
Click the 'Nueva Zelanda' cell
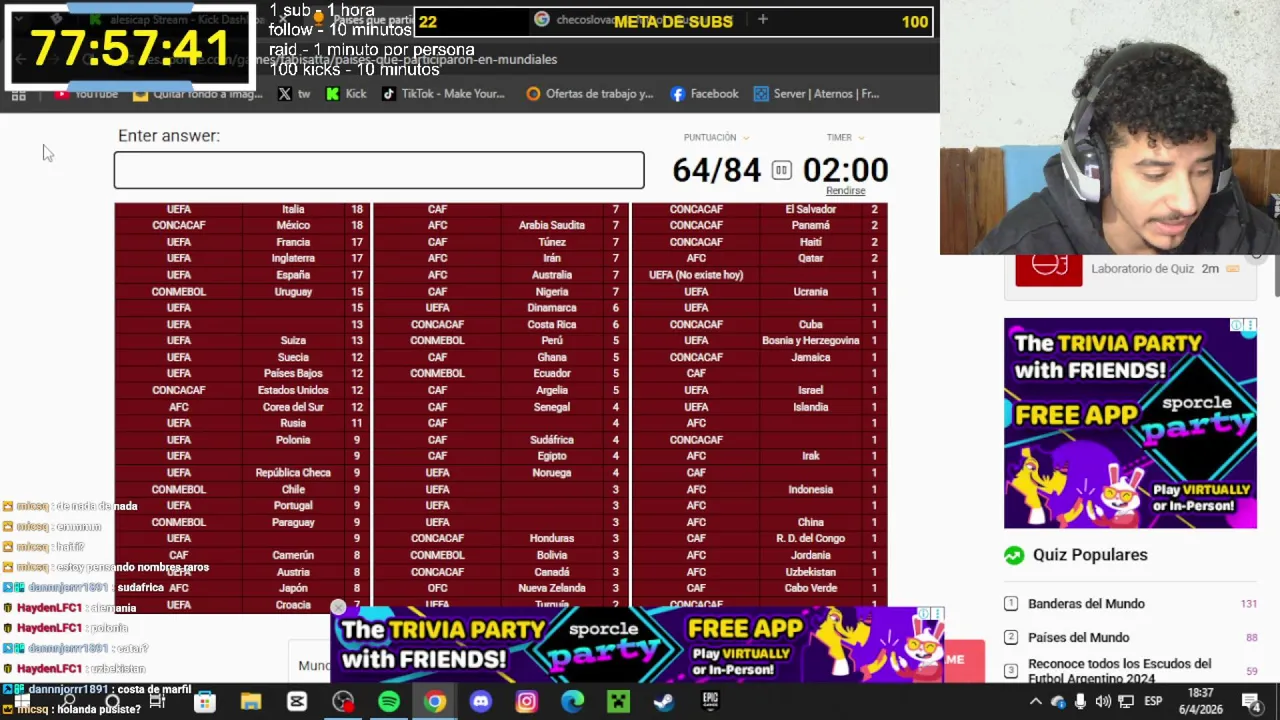[552, 588]
